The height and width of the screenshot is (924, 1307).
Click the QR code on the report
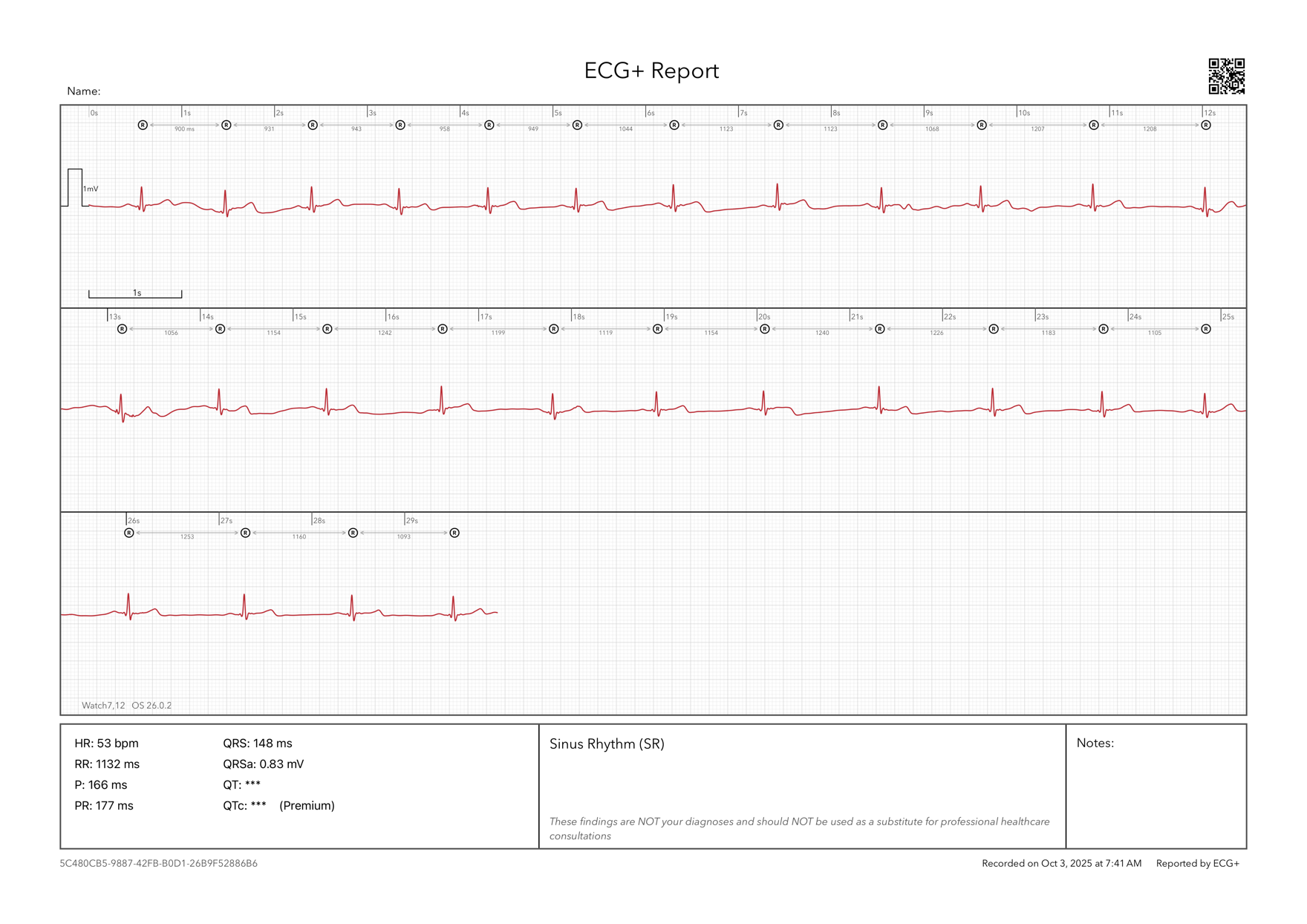point(1227,77)
